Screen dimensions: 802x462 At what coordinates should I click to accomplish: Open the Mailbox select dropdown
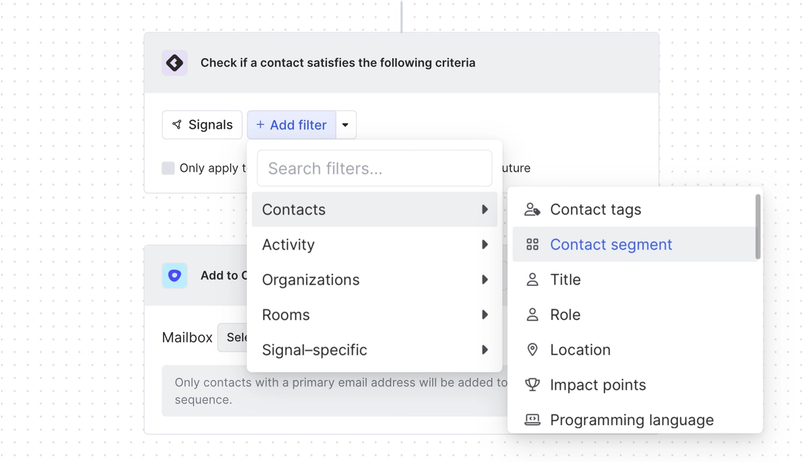233,338
